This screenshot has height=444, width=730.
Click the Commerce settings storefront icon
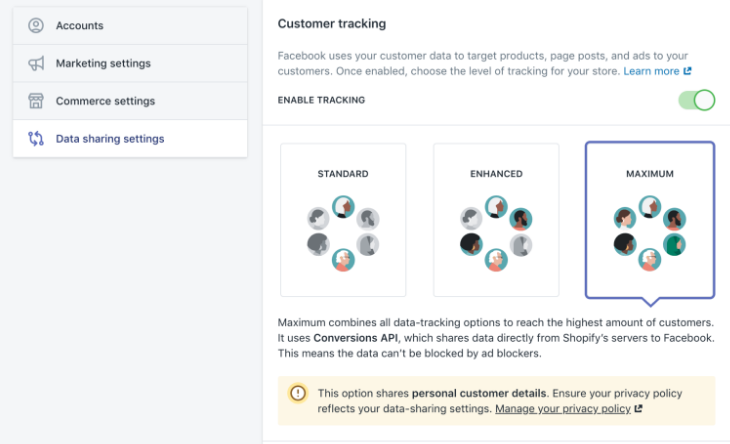pos(36,101)
